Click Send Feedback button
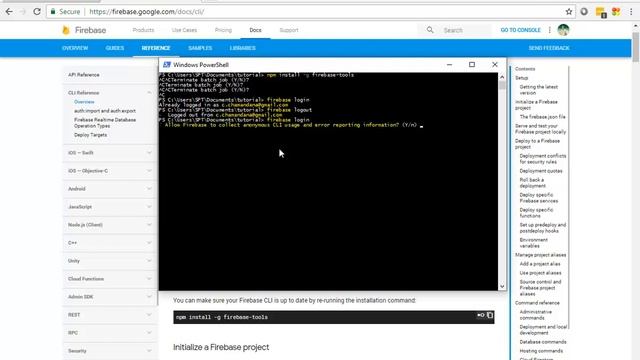The image size is (640, 360). pos(549,48)
